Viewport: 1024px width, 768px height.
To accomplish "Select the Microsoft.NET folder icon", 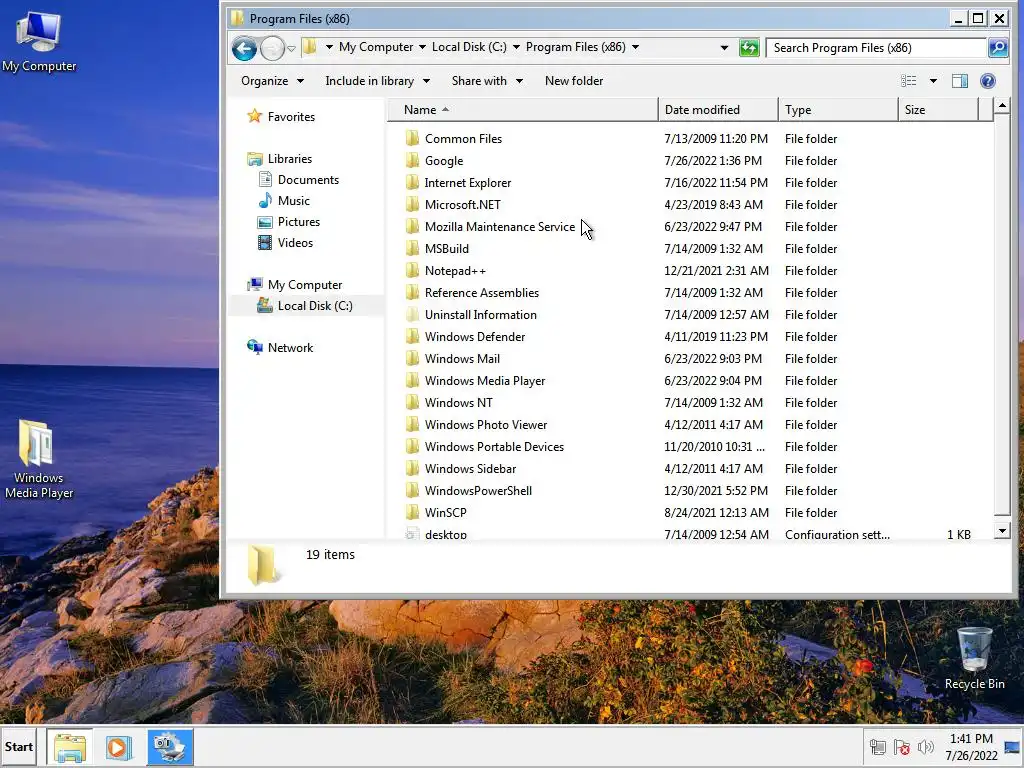I will (412, 204).
